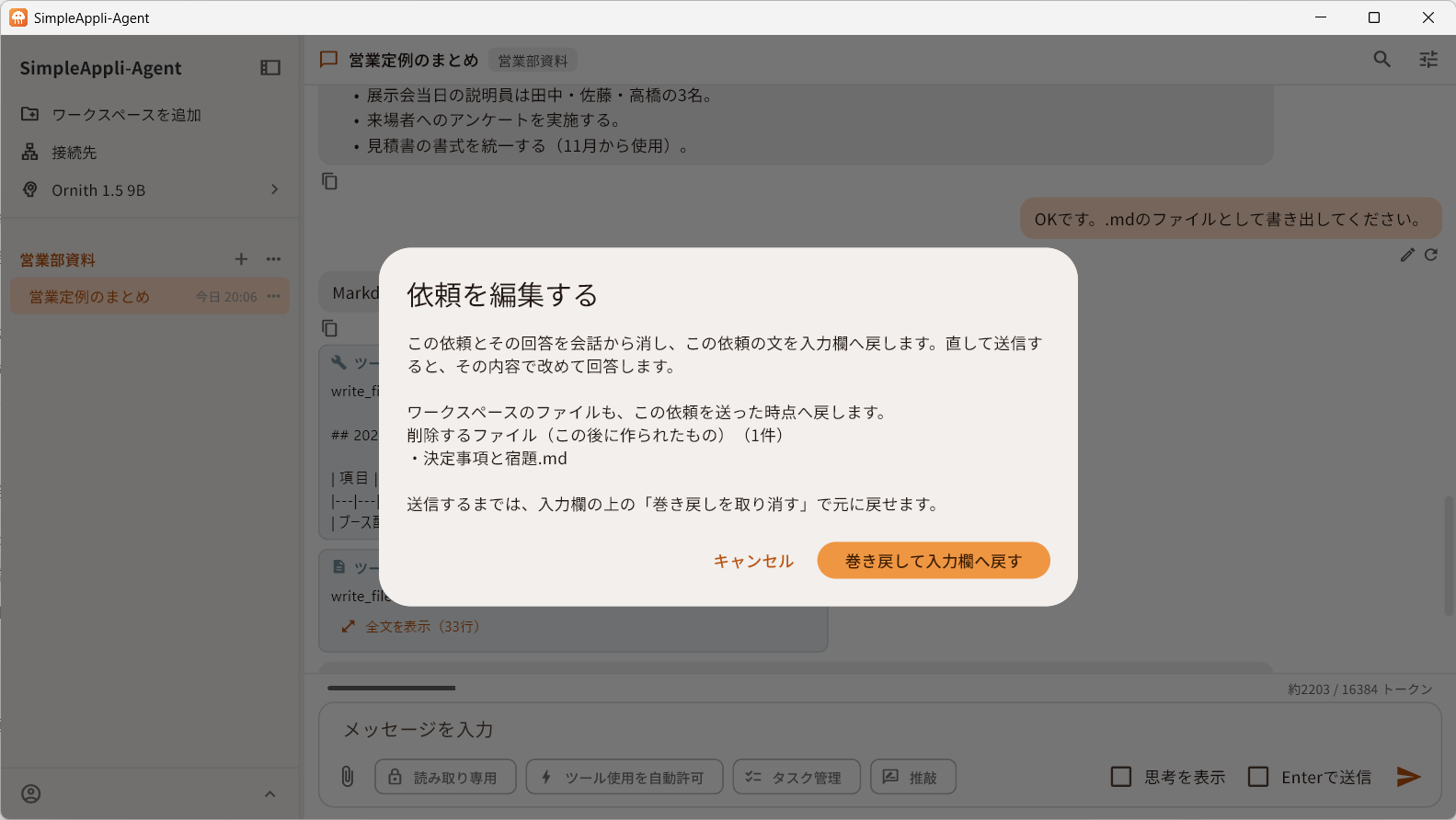Click 接続先 label in sidebar
This screenshot has width=1456, height=820.
pyautogui.click(x=74, y=153)
